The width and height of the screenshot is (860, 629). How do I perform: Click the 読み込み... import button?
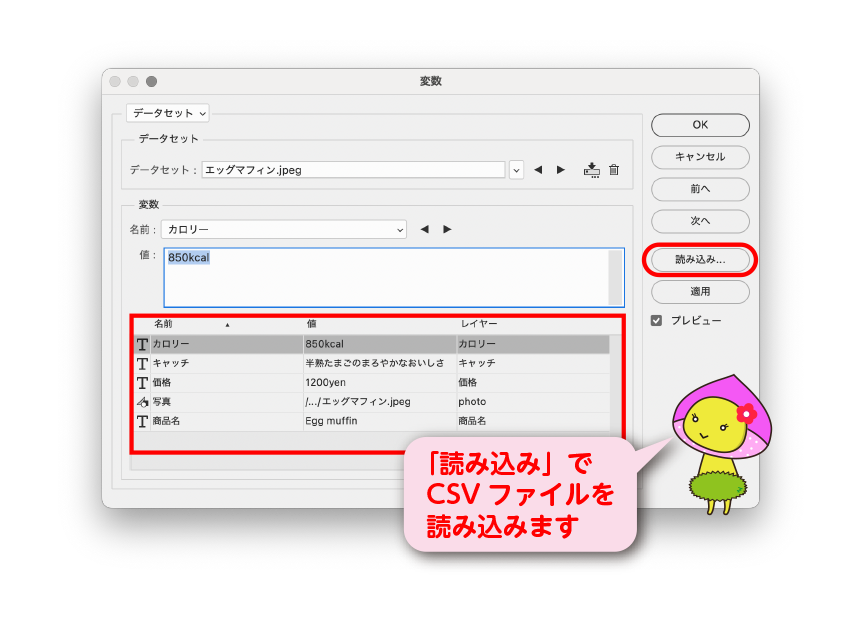700,260
